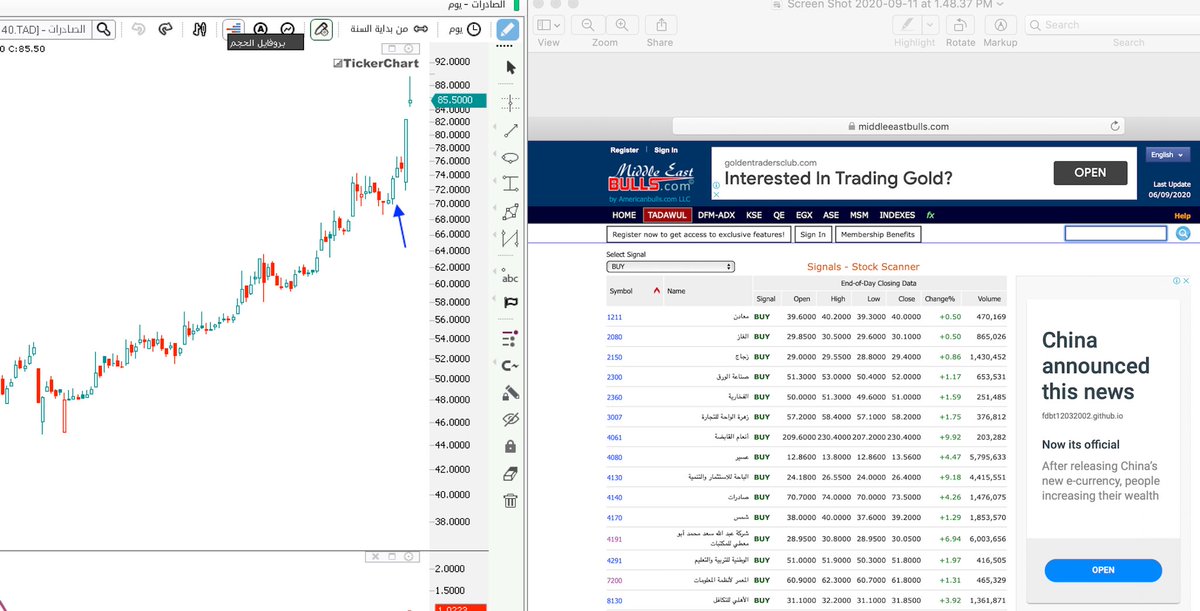The image size is (1200, 611).
Task: Open the drawings list settings icon
Action: point(511,339)
